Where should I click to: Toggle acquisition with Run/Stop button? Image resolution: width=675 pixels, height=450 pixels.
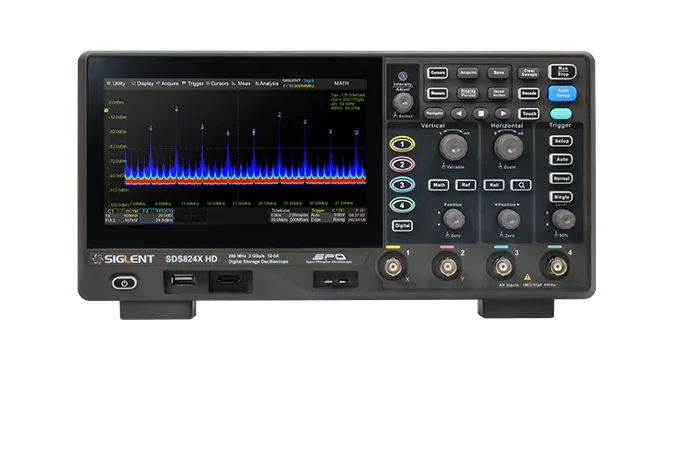tap(563, 72)
